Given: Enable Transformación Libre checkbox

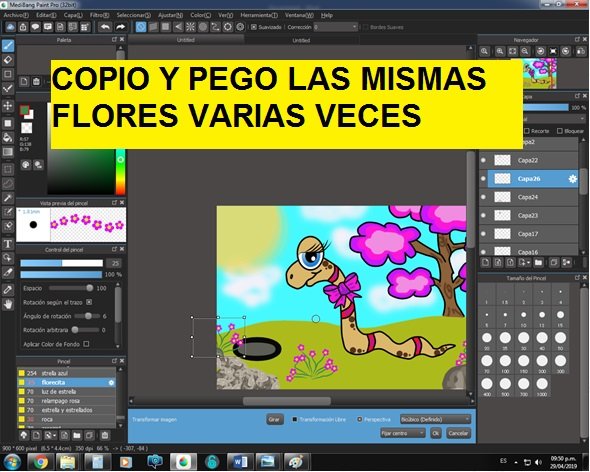Looking at the screenshot, I should tap(295, 419).
